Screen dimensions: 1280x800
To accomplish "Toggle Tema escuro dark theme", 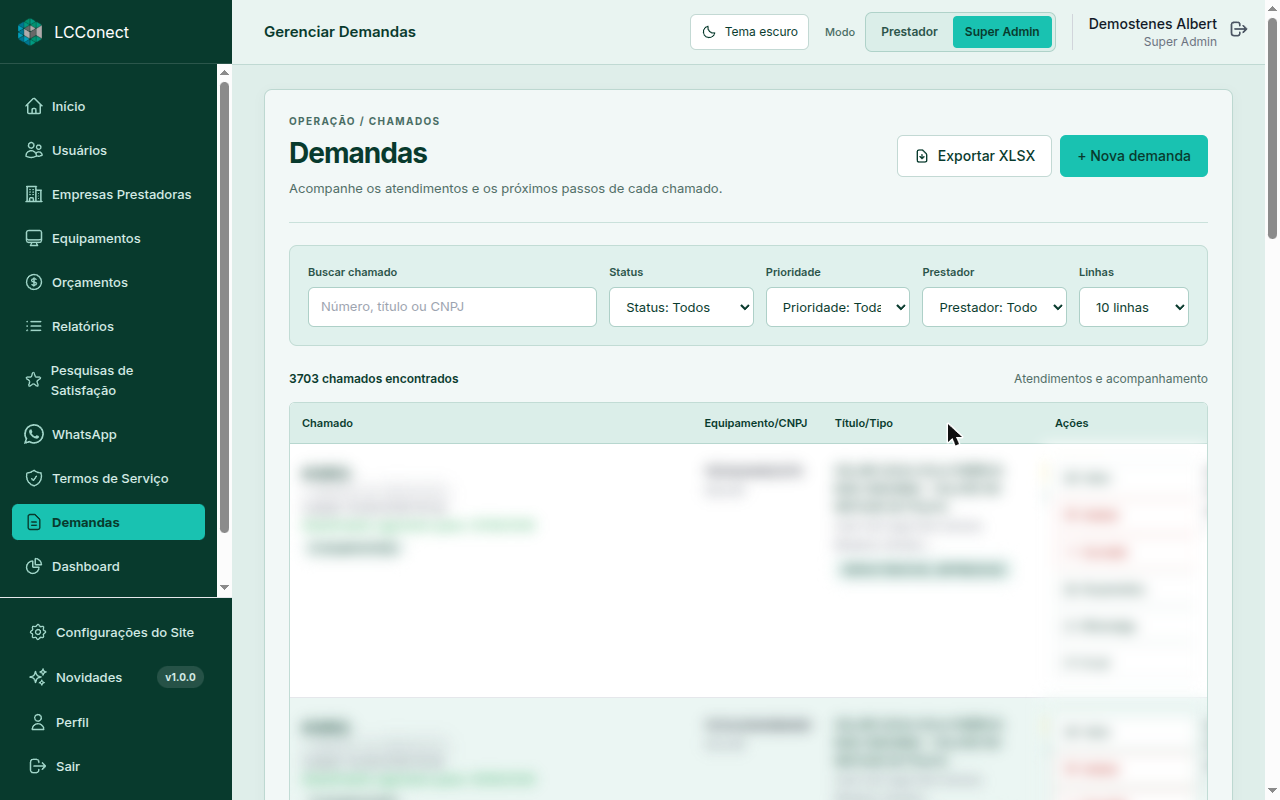I will (x=750, y=32).
